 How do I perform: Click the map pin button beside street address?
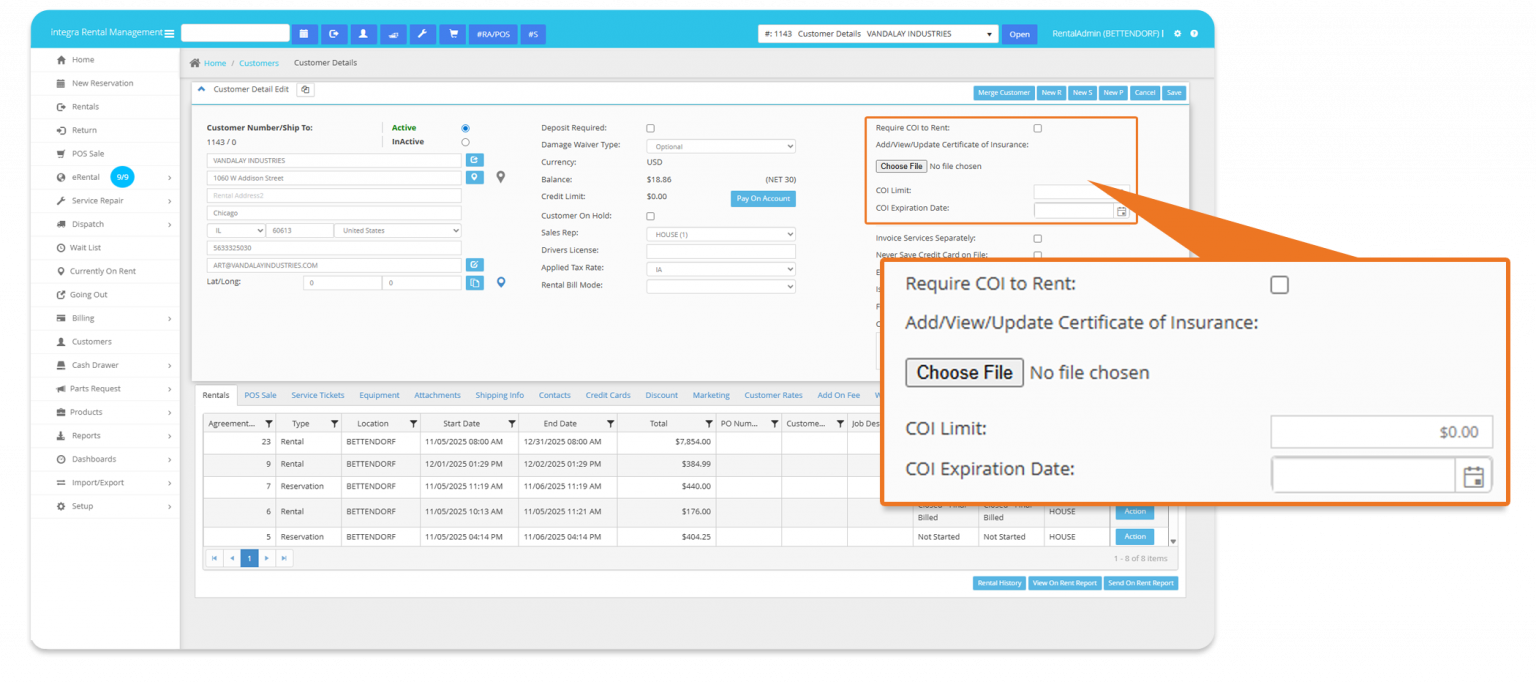[475, 177]
